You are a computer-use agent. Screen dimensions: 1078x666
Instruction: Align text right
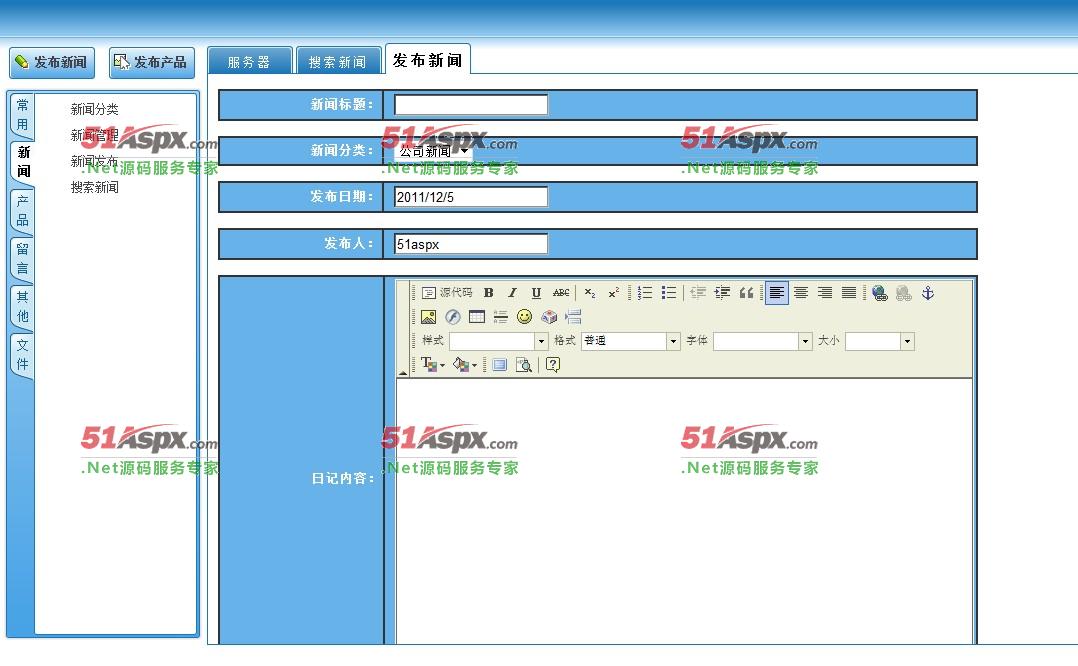click(825, 293)
